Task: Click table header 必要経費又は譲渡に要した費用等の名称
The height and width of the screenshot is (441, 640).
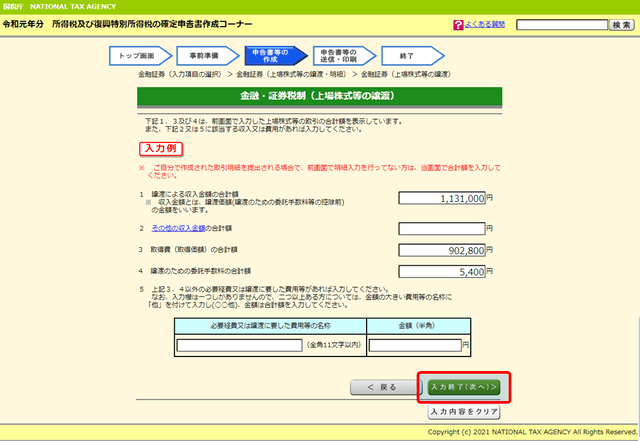Action: 270,326
